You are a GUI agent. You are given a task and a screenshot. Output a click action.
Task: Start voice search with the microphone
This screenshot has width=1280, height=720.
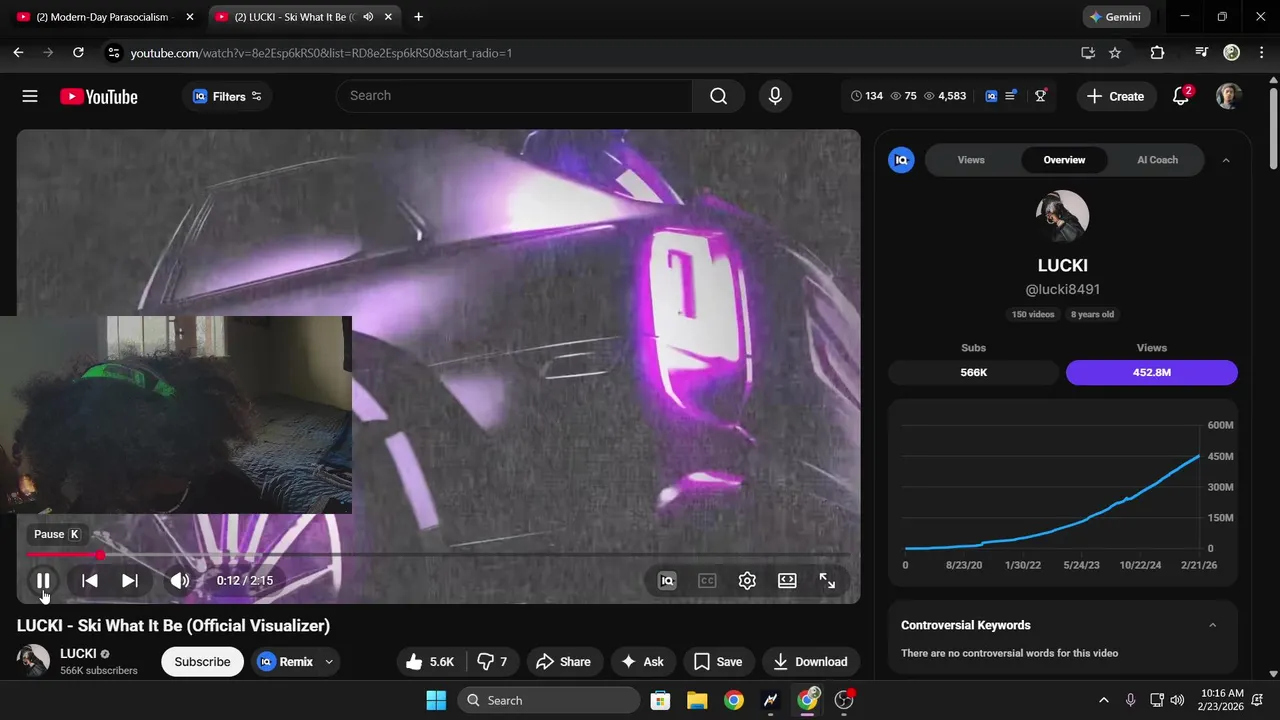775,96
